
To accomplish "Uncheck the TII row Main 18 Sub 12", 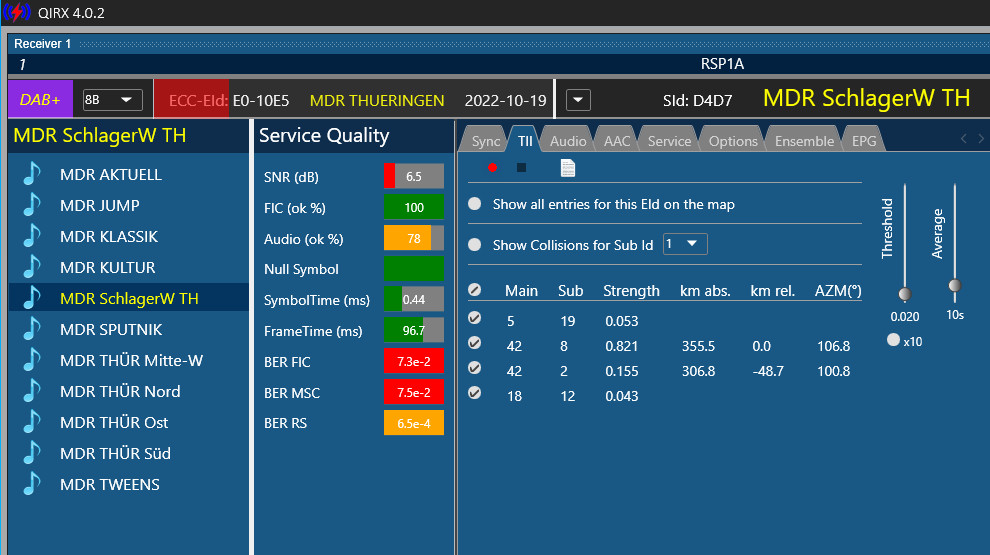I will coord(475,393).
